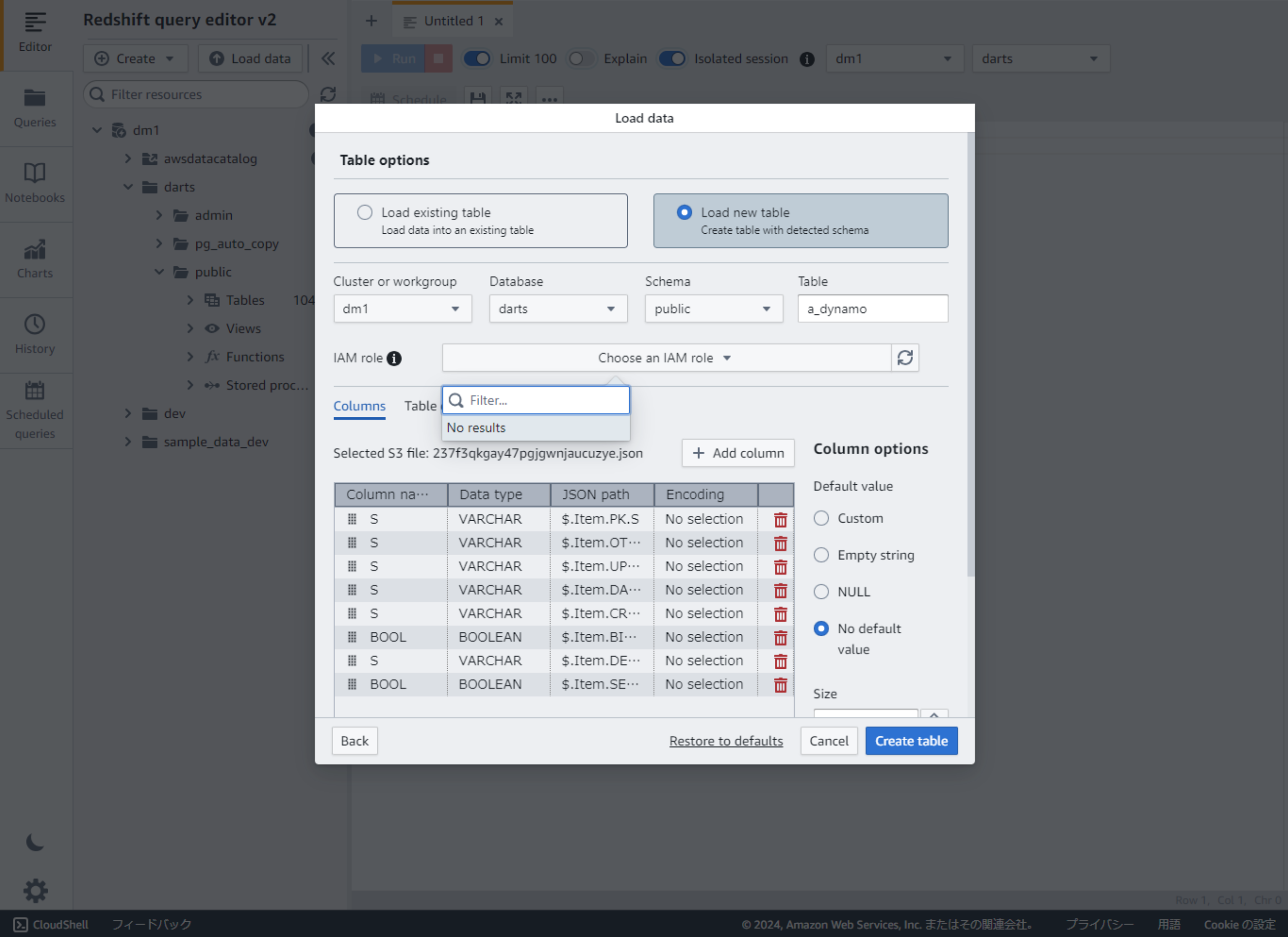Open the dm1 cluster dropdown in toolbar
The width and height of the screenshot is (1288, 937).
(x=894, y=59)
